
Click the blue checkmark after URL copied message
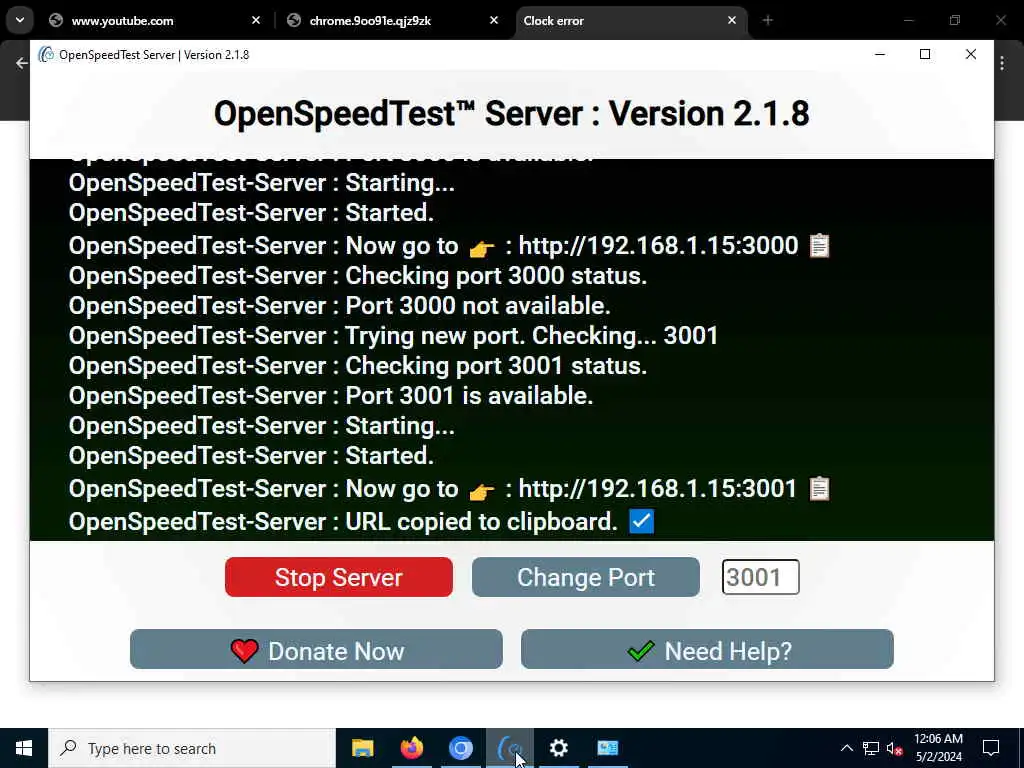click(x=641, y=521)
